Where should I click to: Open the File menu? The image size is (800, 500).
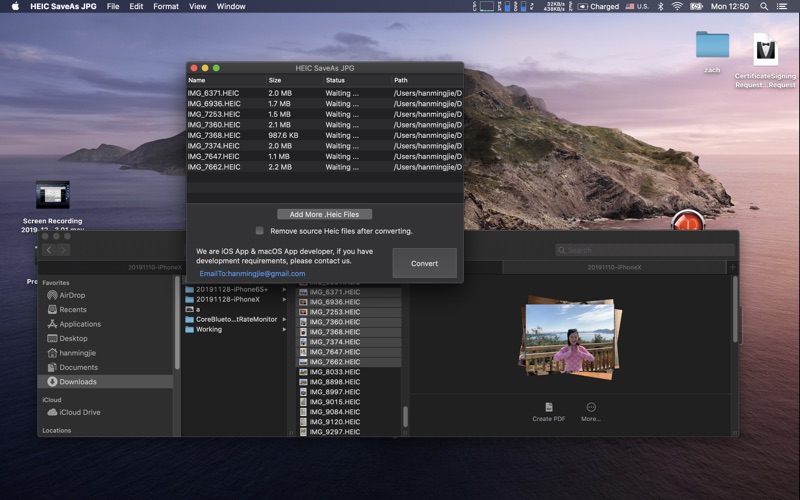[113, 6]
